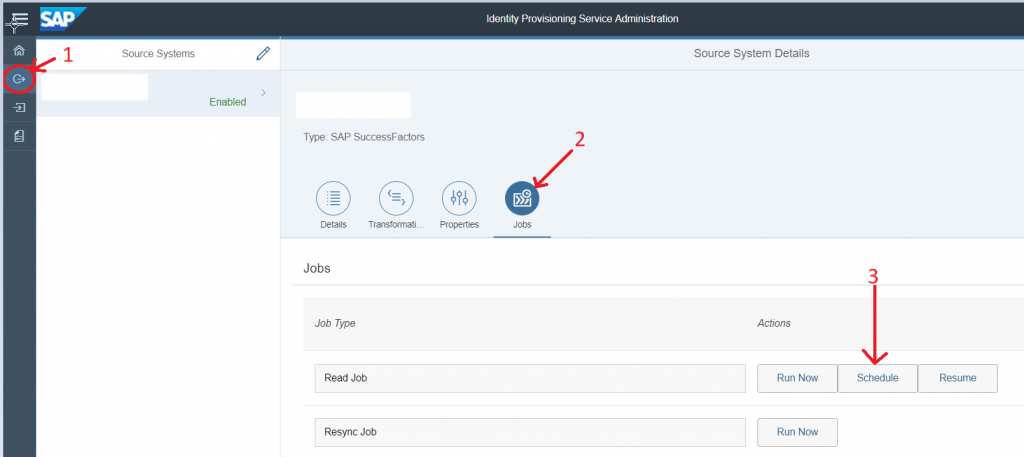This screenshot has width=1024, height=457.
Task: Open Source Systems sidebar icon
Action: click(19, 79)
